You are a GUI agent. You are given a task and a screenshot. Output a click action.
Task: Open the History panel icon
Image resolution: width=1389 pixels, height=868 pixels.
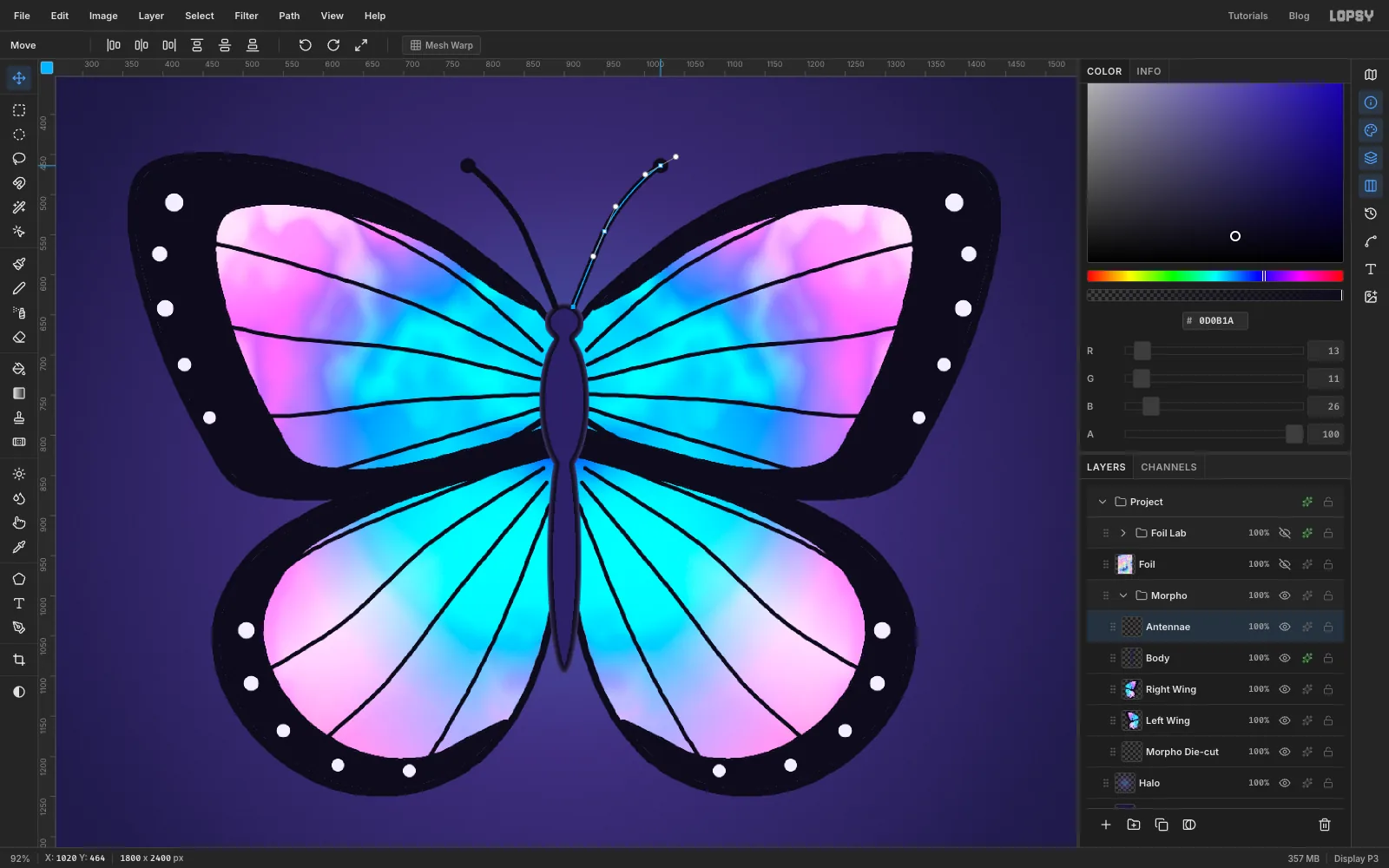point(1371,214)
